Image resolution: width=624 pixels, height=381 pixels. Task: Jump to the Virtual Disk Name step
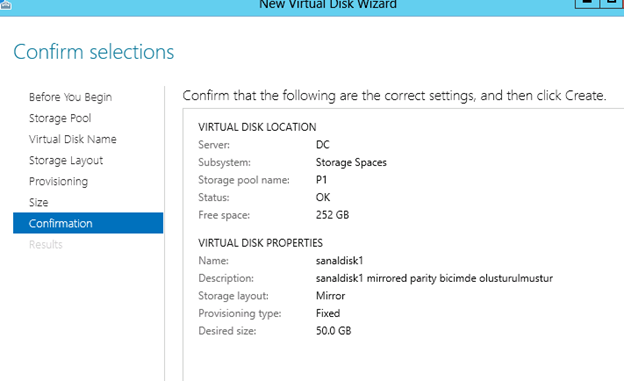click(73, 139)
